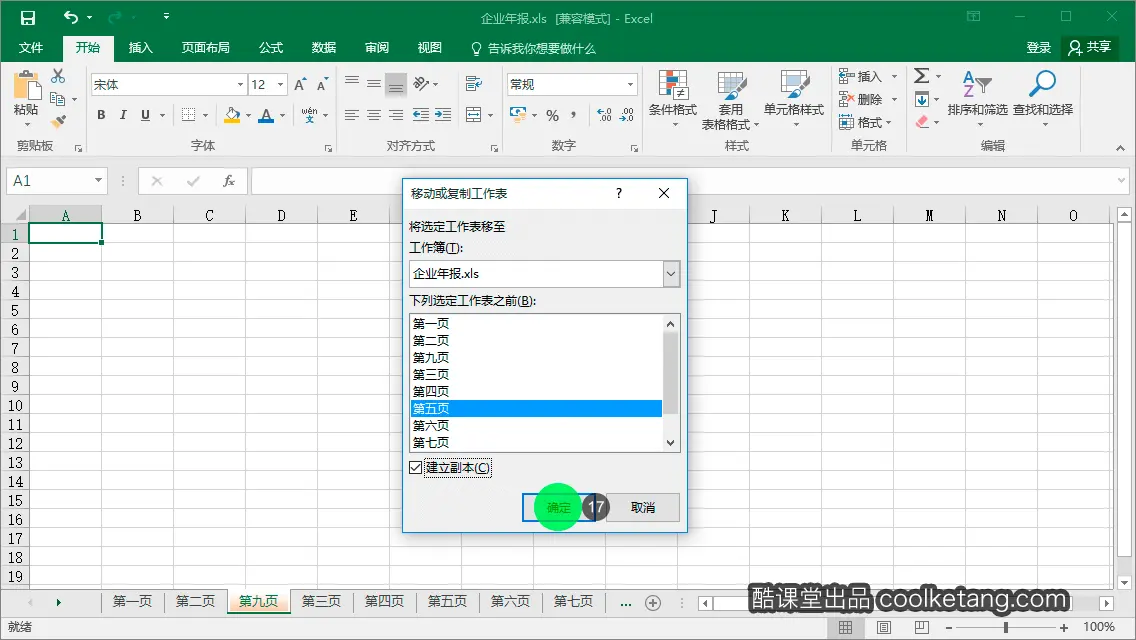The width and height of the screenshot is (1136, 640).
Task: Click the Tell me search box
Action: (533, 49)
